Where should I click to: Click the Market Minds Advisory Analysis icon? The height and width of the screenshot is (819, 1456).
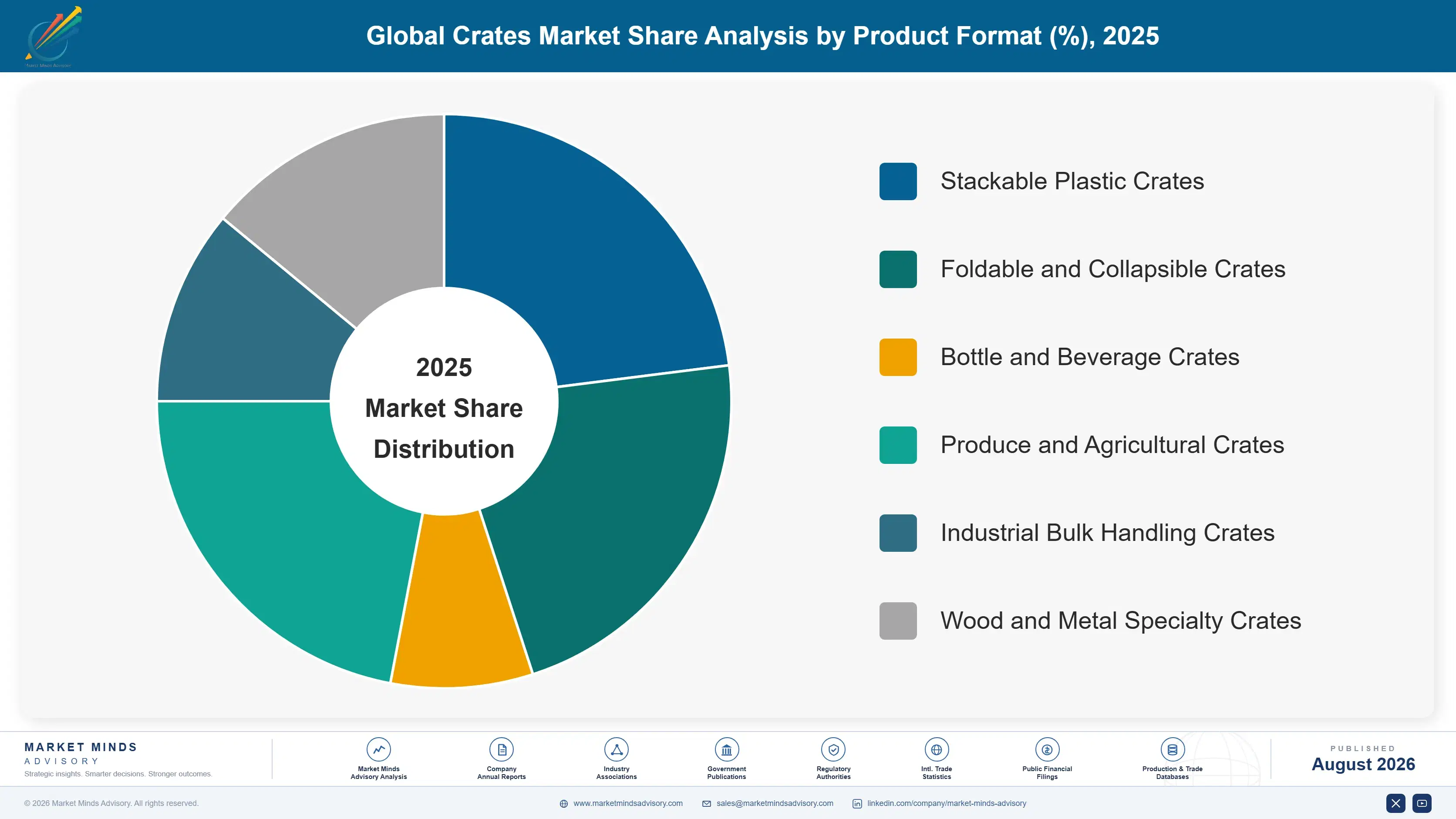tap(379, 749)
